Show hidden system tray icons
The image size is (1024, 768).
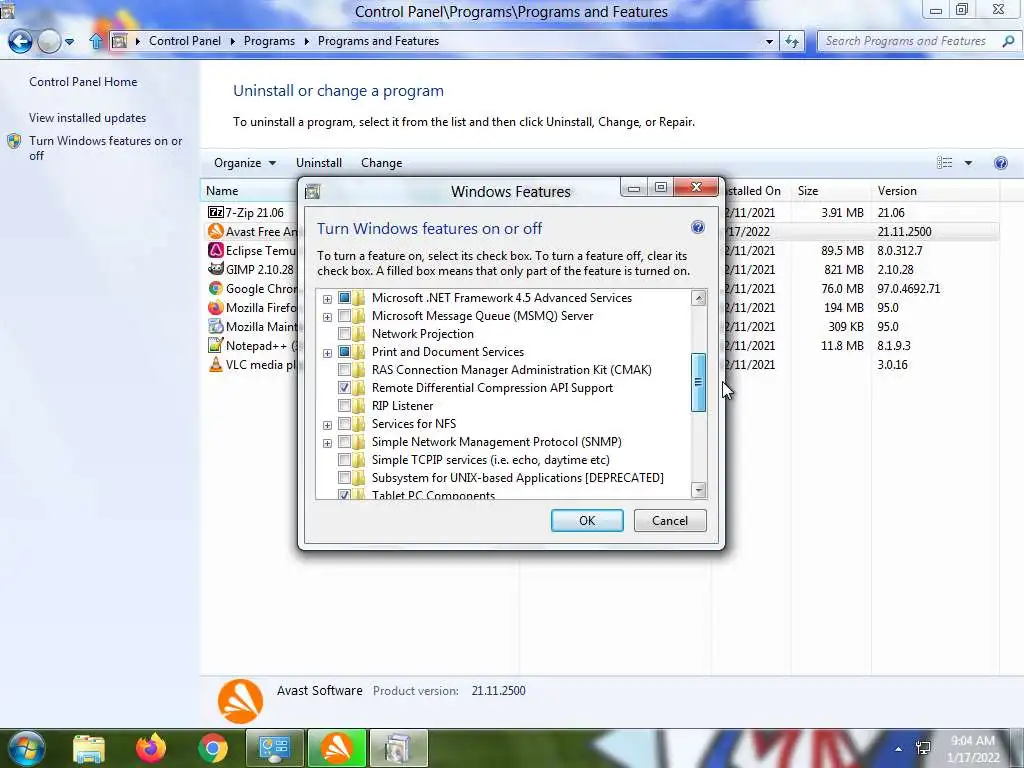coord(899,749)
